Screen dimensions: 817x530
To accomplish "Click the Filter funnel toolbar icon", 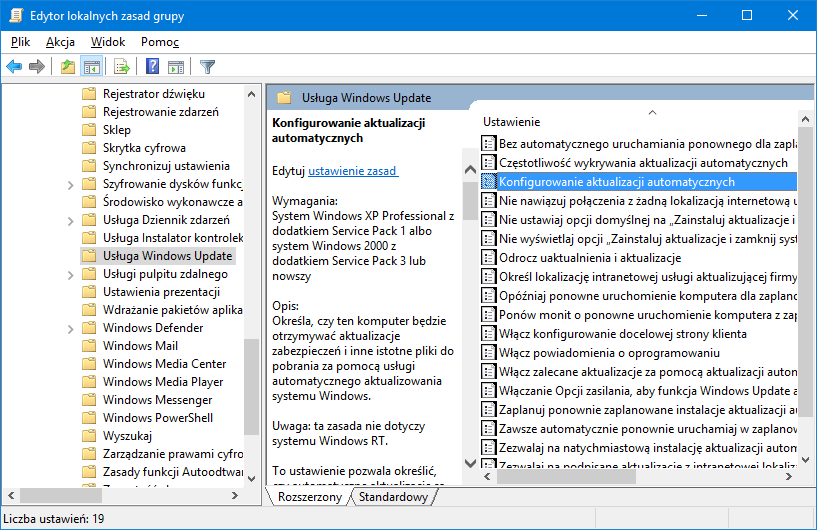I will point(207,67).
